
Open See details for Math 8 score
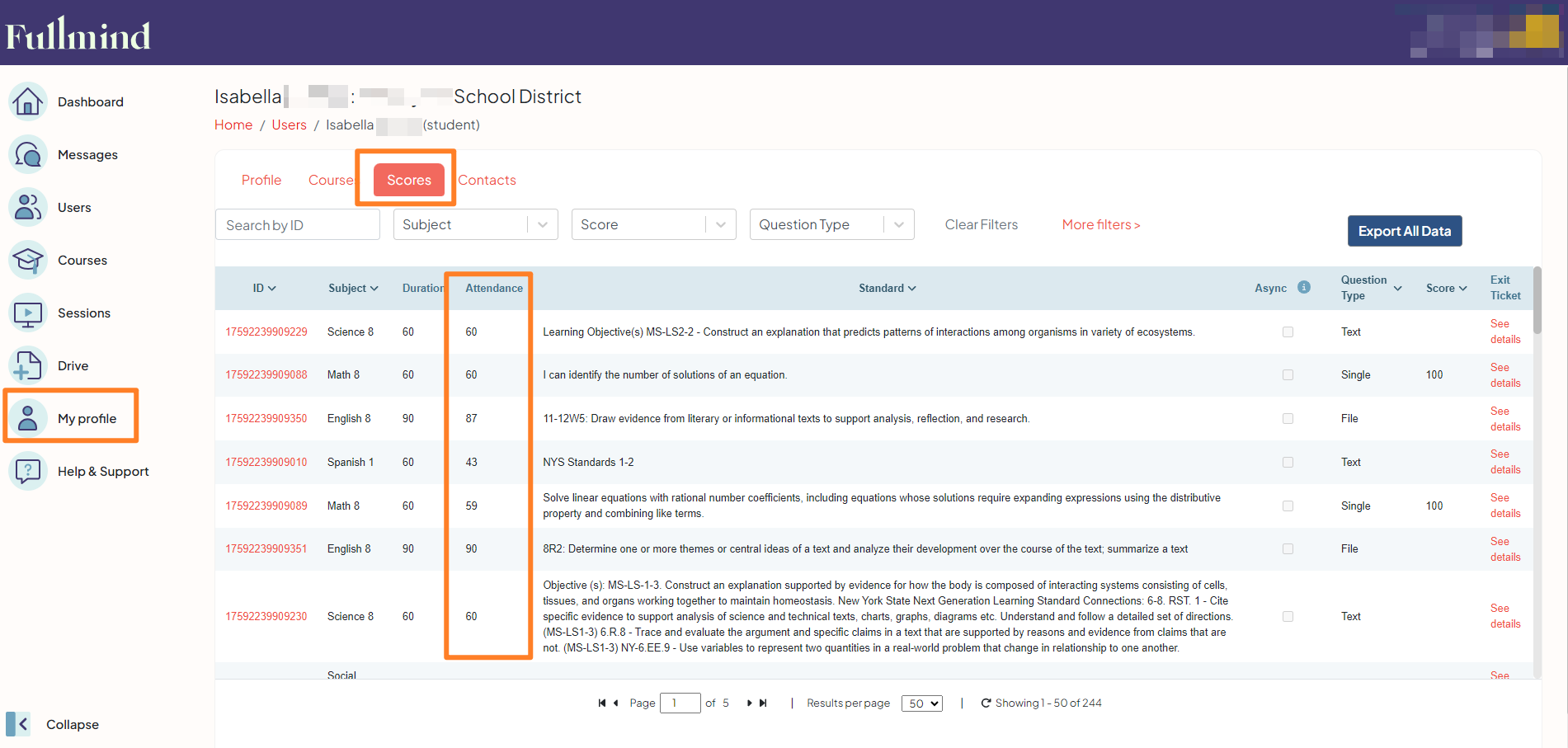(1504, 374)
